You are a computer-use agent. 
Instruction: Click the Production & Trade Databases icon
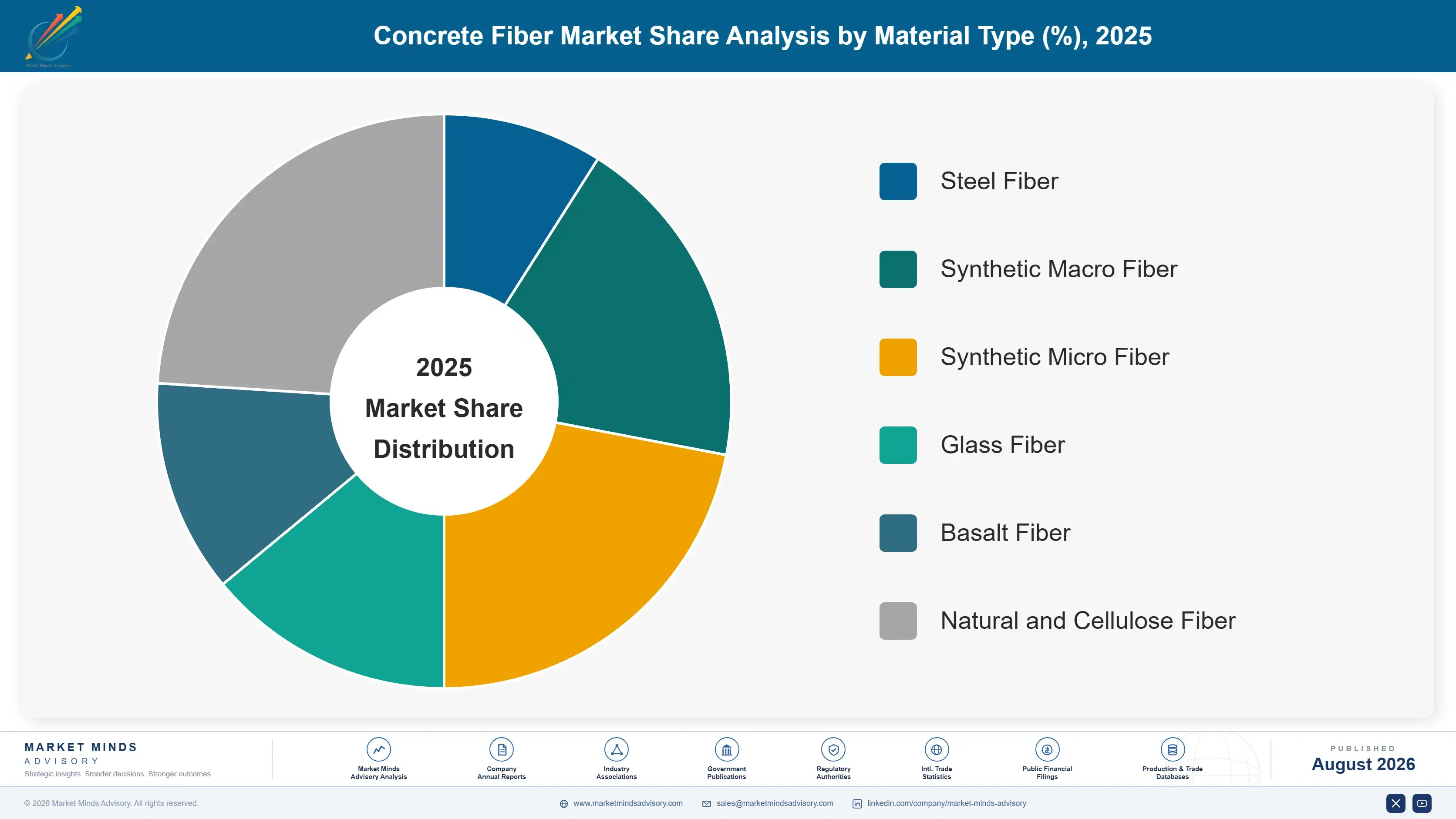click(1172, 749)
